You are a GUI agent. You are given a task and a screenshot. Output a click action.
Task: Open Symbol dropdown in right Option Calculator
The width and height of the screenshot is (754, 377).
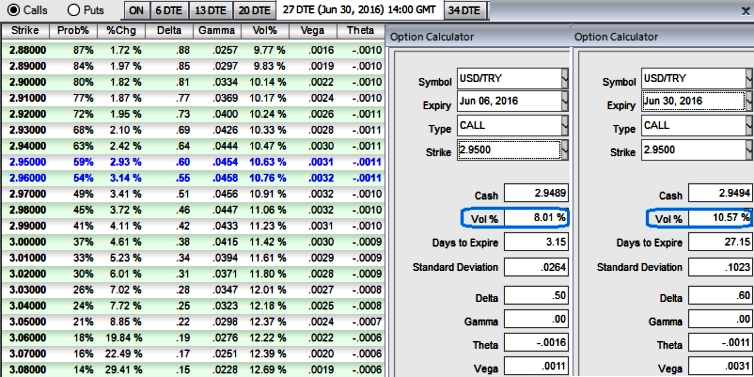point(749,78)
